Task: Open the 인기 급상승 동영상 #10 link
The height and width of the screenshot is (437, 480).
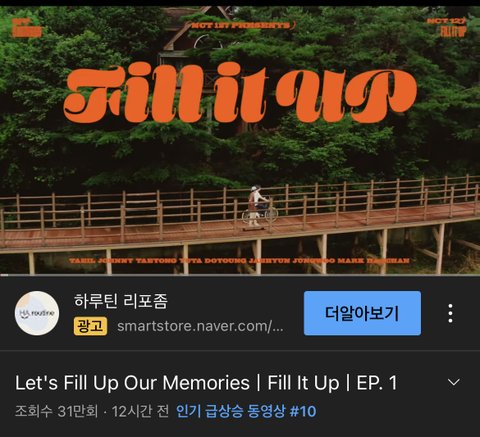Action: pos(246,411)
